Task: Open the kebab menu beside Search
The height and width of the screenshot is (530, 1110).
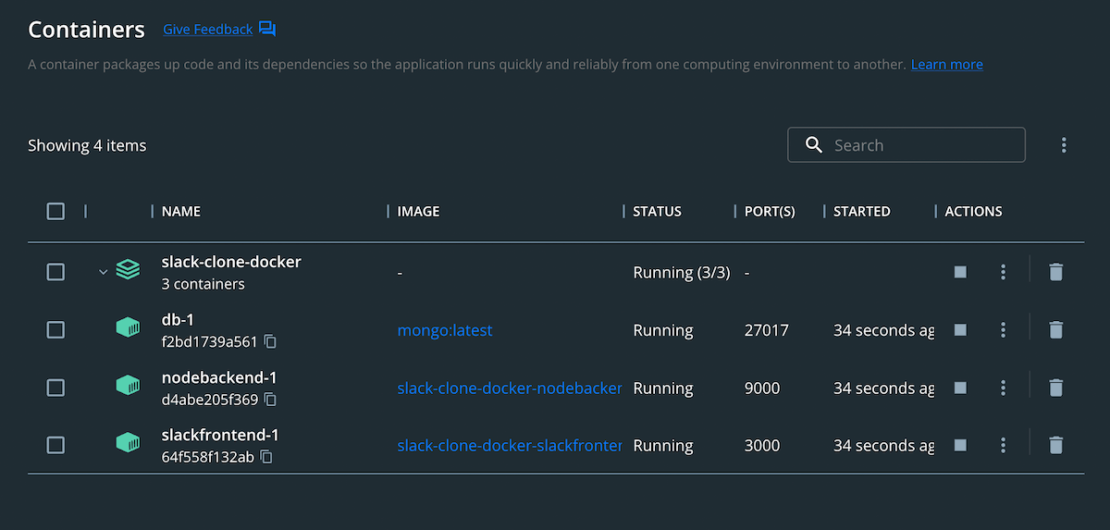Action: (1064, 146)
